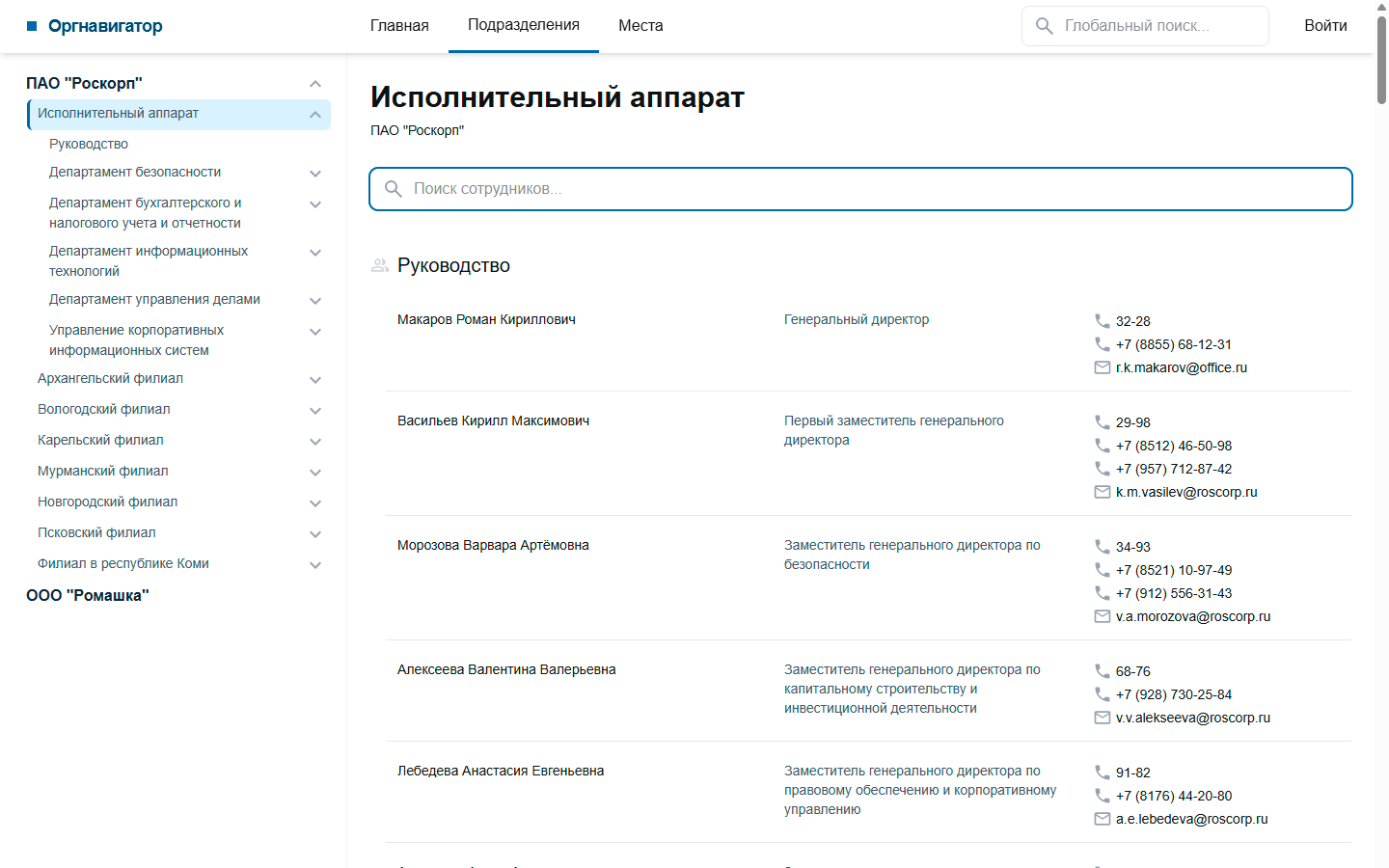Screen dimensions: 1389x868
Task: Collapse Исполнительный аппарат chevron in sidebar
Action: click(315, 115)
